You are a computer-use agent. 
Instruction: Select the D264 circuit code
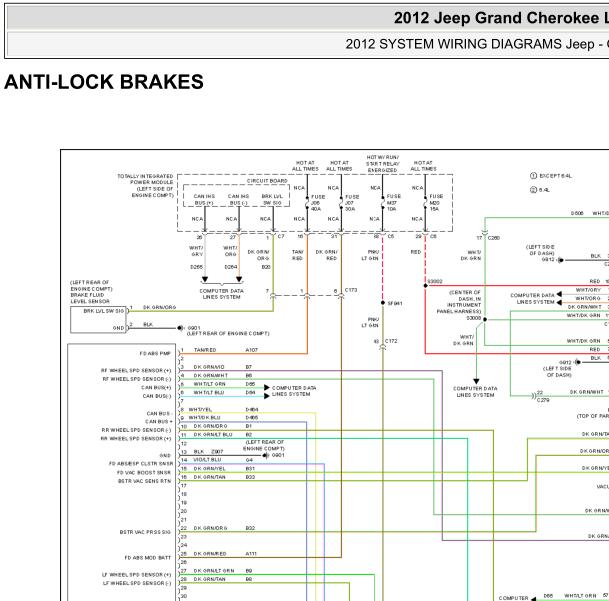coord(231,267)
